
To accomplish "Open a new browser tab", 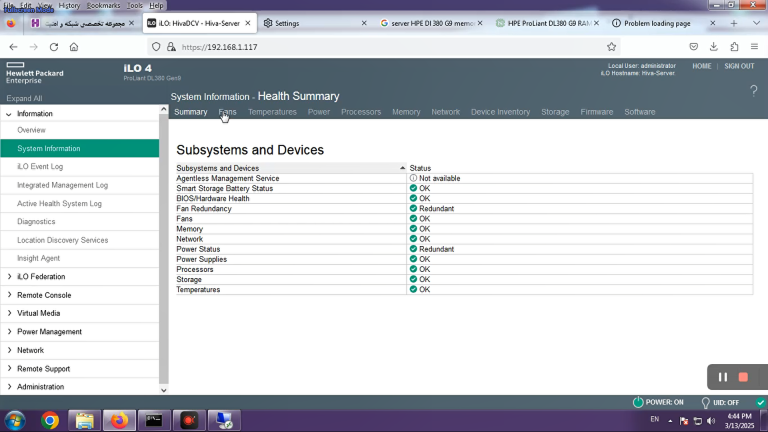I will tap(734, 23).
